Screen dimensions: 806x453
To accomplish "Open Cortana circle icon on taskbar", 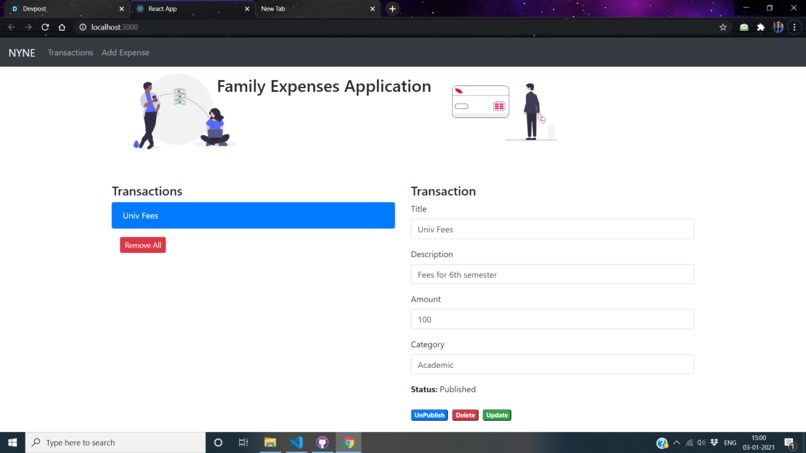I will tap(218, 442).
